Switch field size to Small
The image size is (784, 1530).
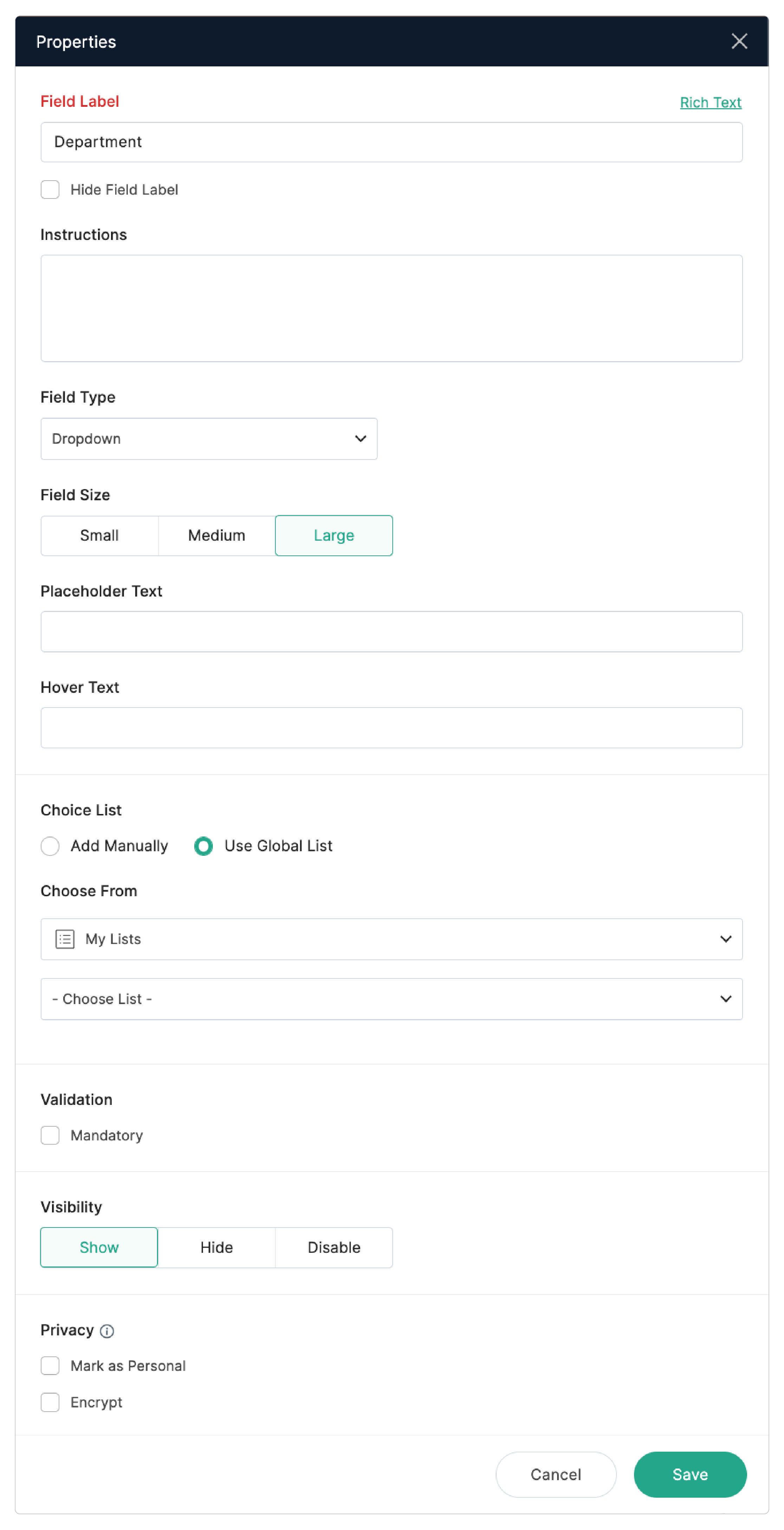[x=99, y=535]
